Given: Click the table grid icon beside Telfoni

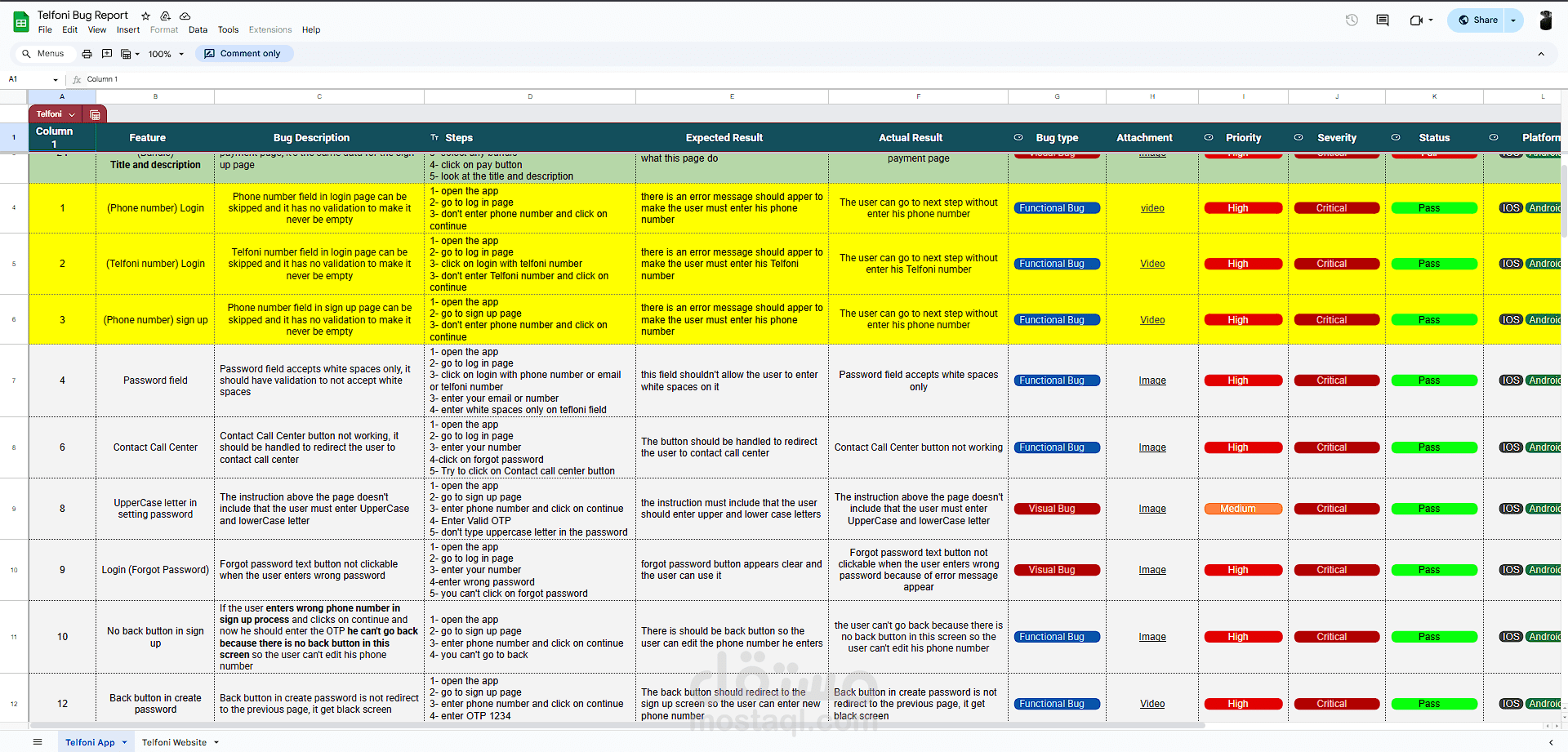Looking at the screenshot, I should coord(96,114).
